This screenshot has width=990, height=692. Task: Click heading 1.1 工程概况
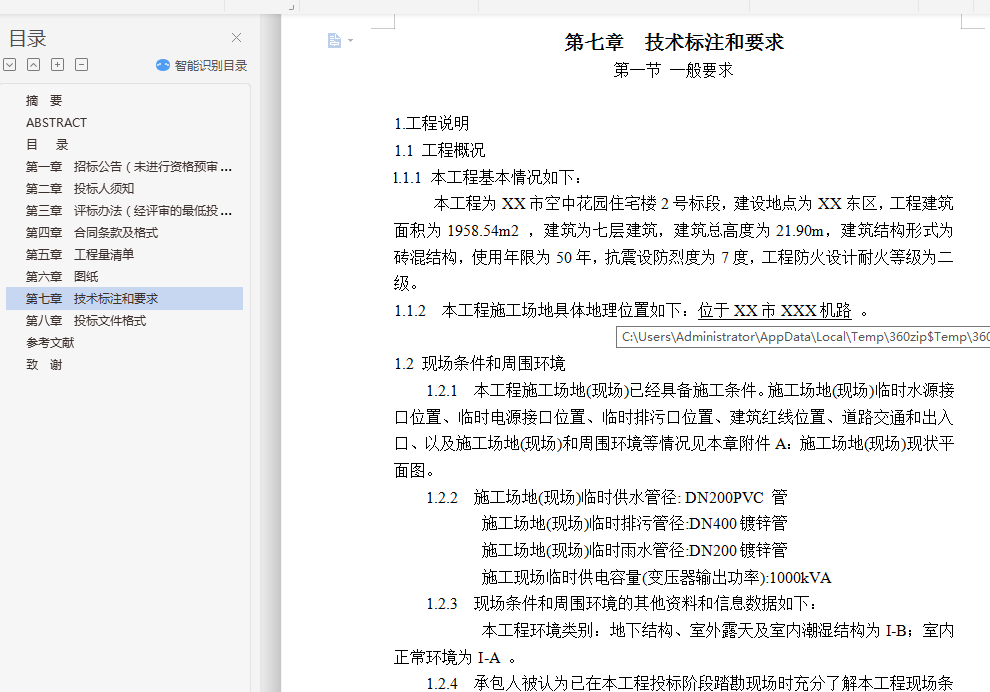[439, 151]
